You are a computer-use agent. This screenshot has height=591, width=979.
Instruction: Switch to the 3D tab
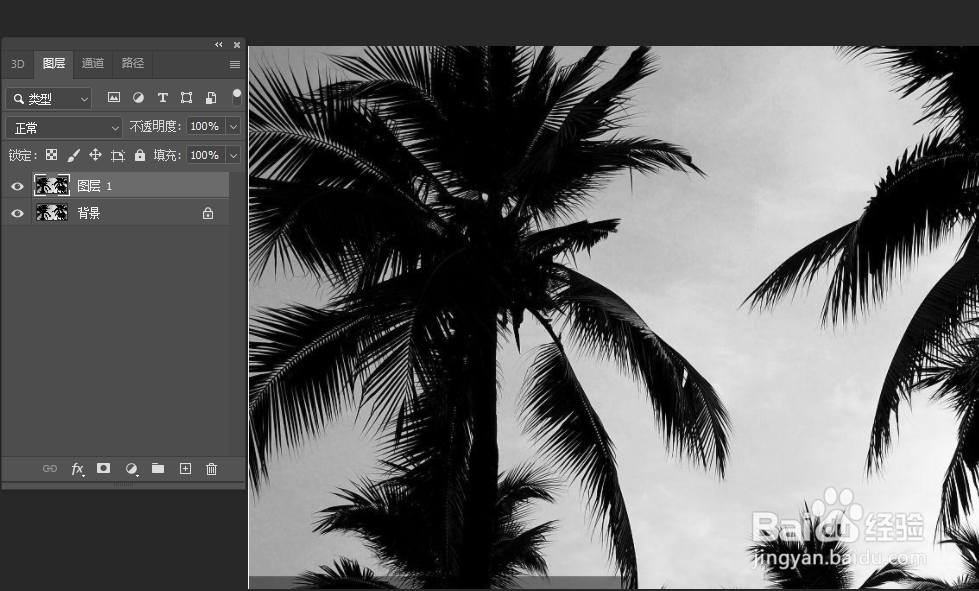[17, 64]
